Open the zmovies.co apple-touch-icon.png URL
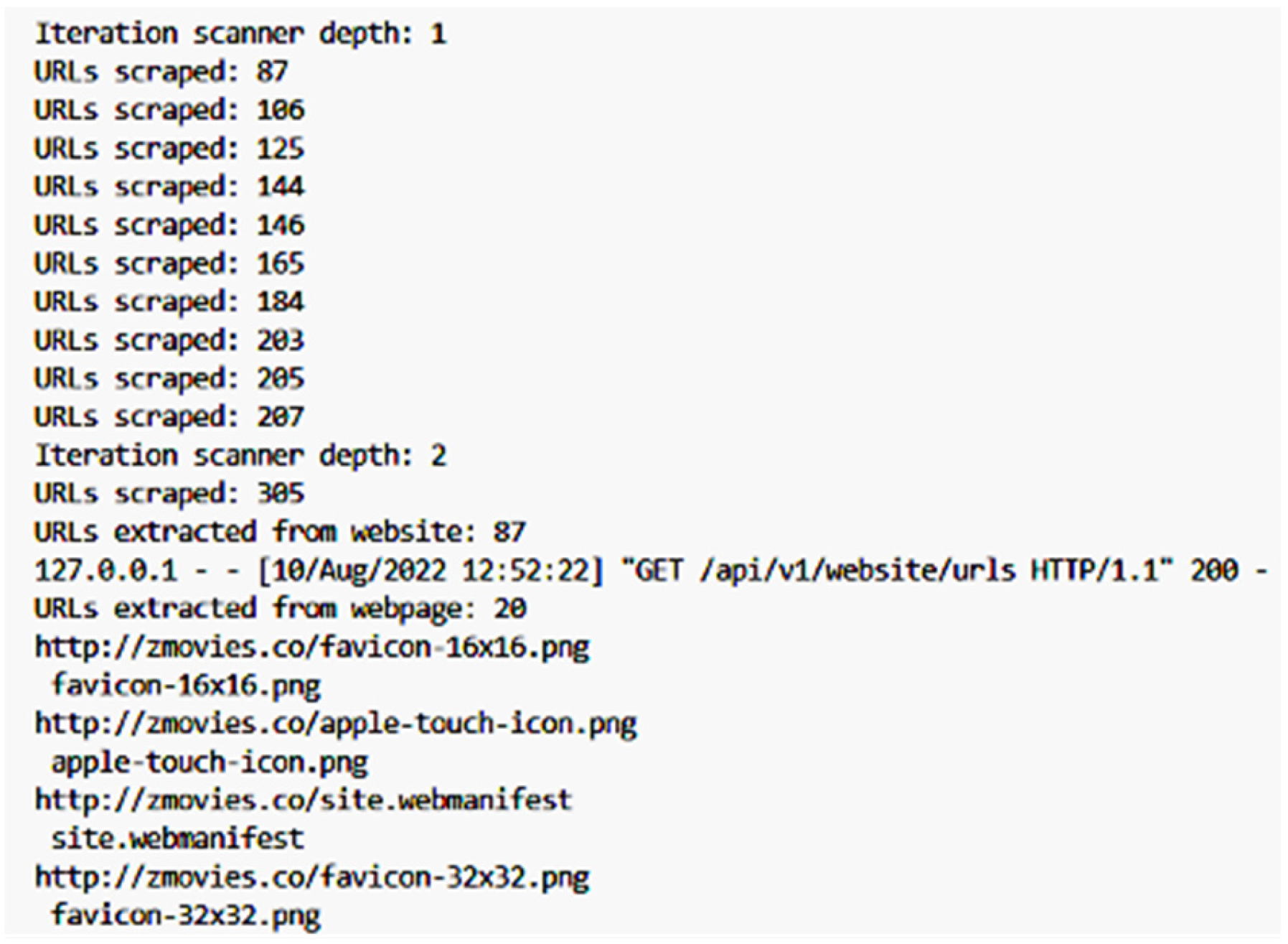Image resolution: width=1288 pixels, height=944 pixels. (x=336, y=724)
